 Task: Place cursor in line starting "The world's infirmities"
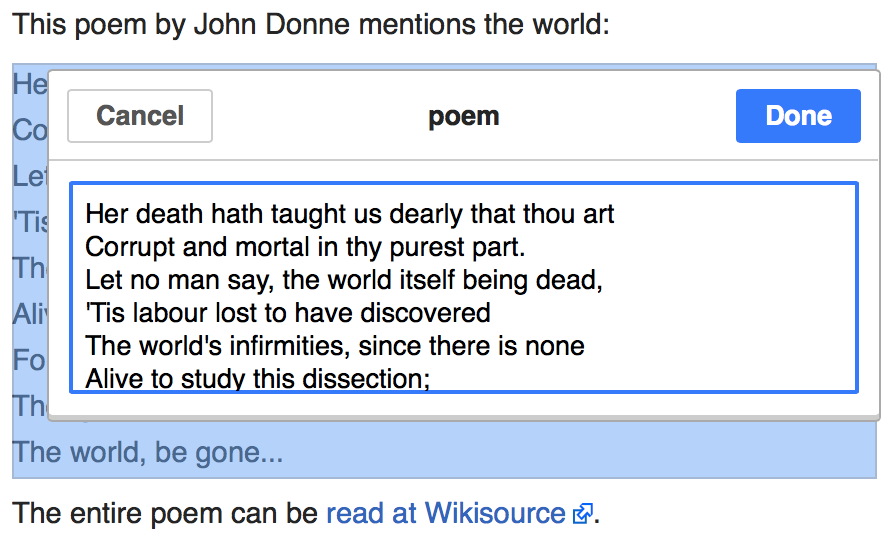point(334,346)
